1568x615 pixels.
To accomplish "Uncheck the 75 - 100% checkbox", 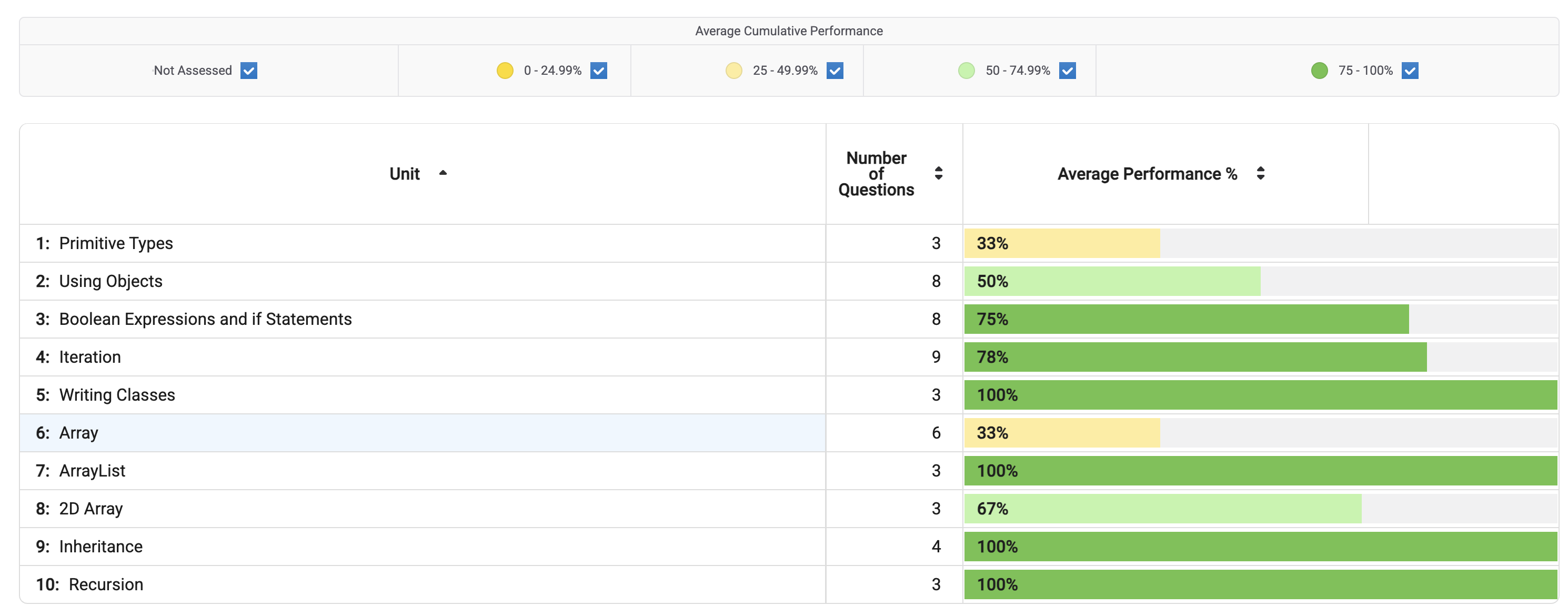I will point(1410,71).
